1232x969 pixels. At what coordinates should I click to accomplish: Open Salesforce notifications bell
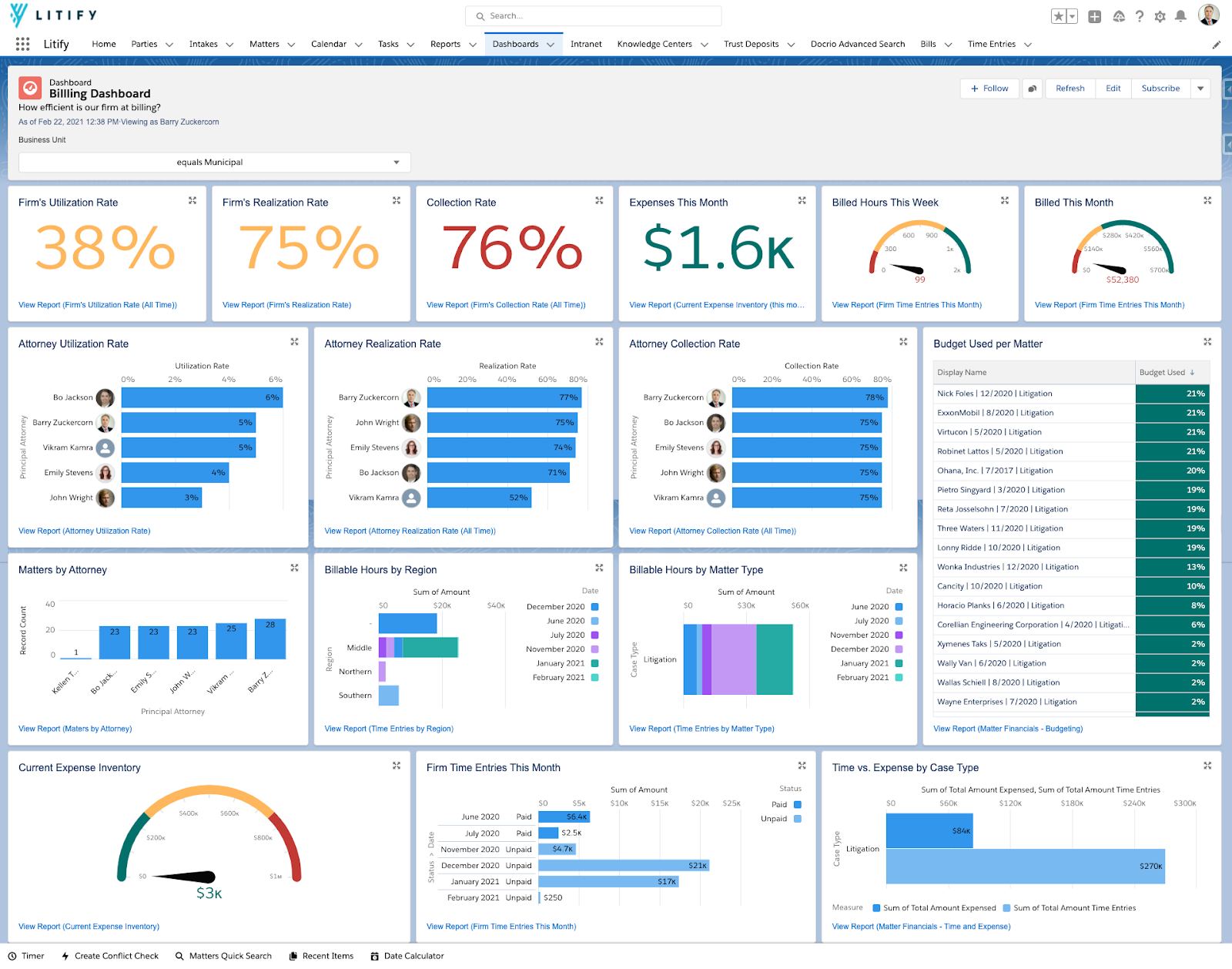[x=1180, y=15]
